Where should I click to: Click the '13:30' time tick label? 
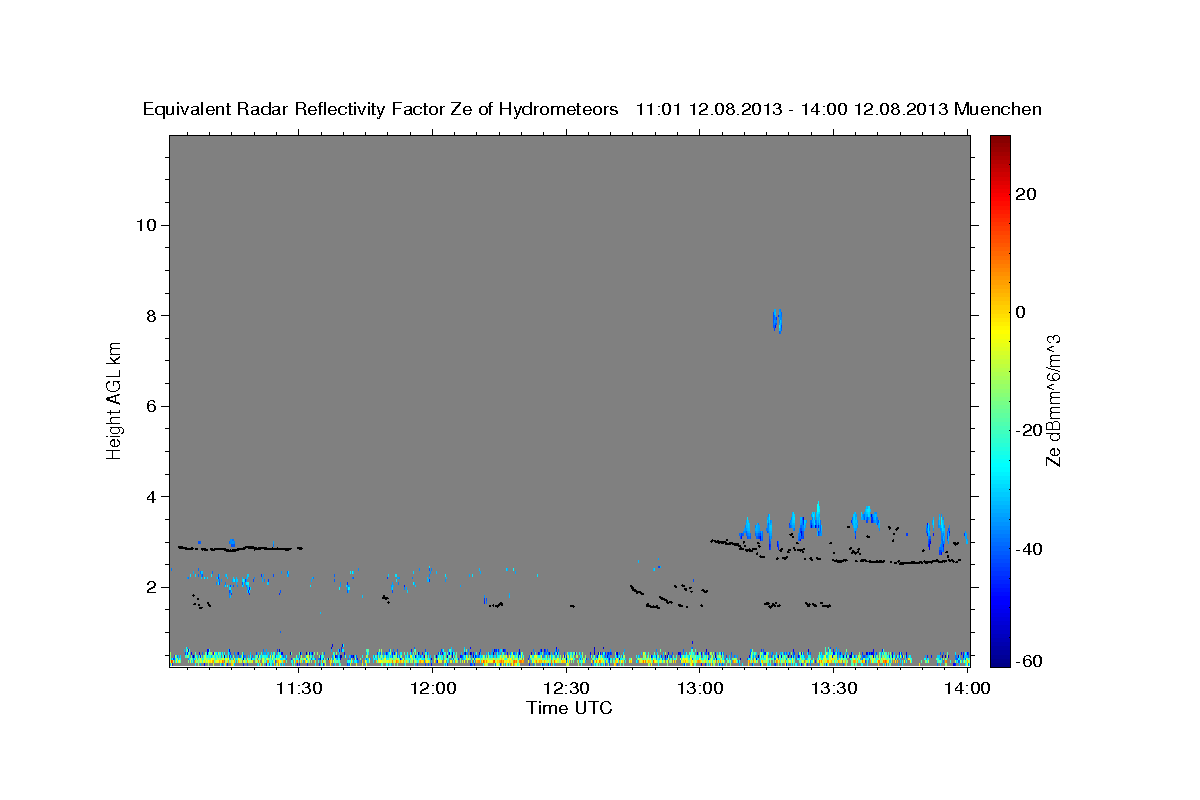835,688
